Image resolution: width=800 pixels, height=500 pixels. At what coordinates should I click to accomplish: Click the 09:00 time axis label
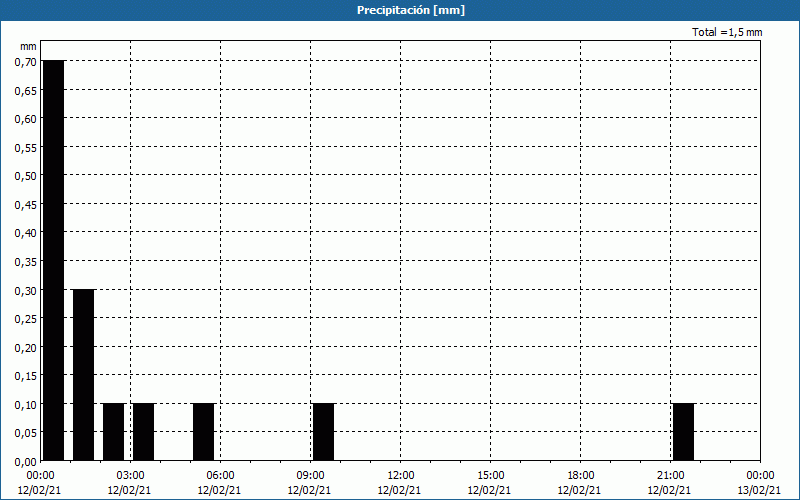[x=310, y=476]
